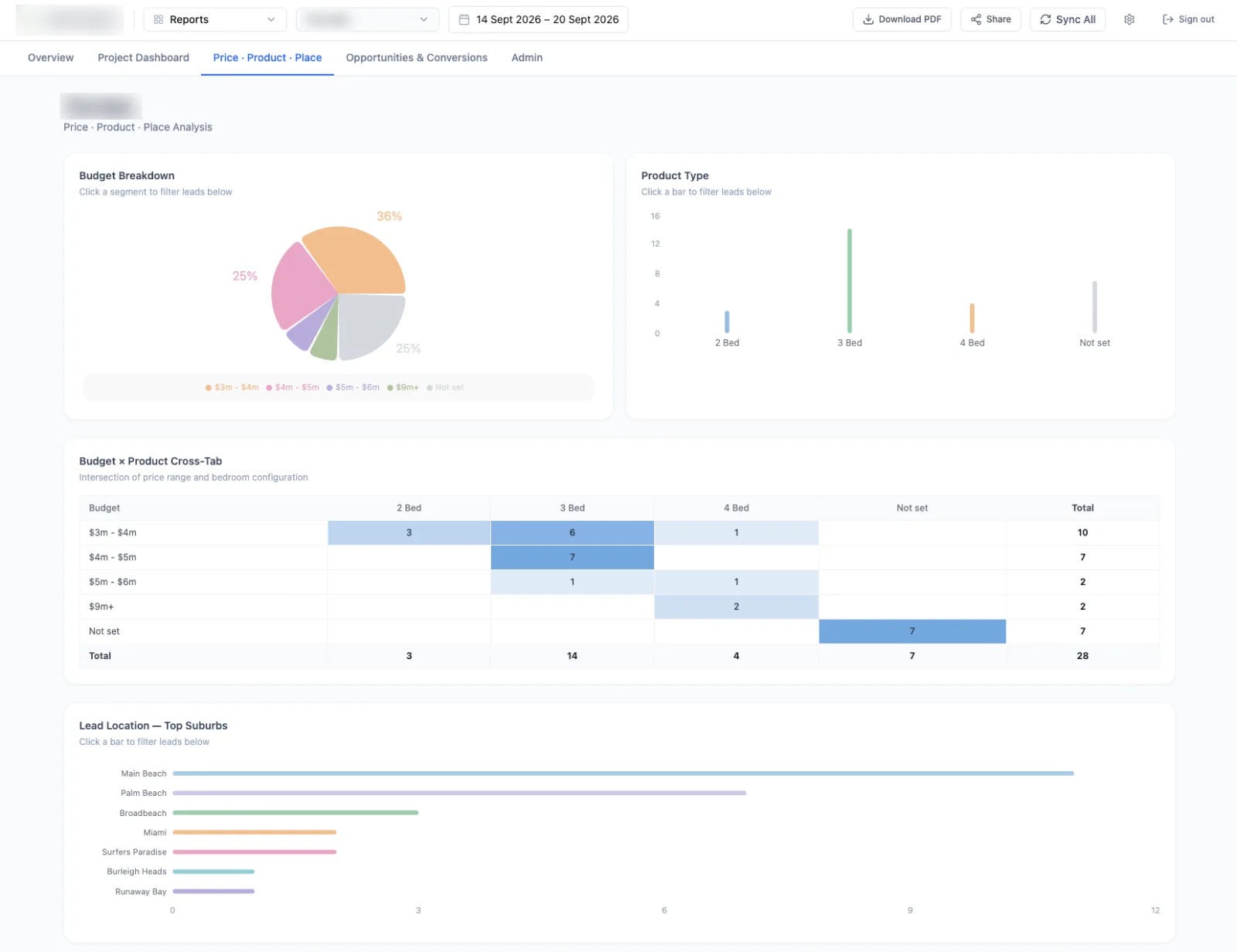
Task: Open the 14 Sept 2026 – 20 Sept 2026 date picker
Action: pos(538,19)
